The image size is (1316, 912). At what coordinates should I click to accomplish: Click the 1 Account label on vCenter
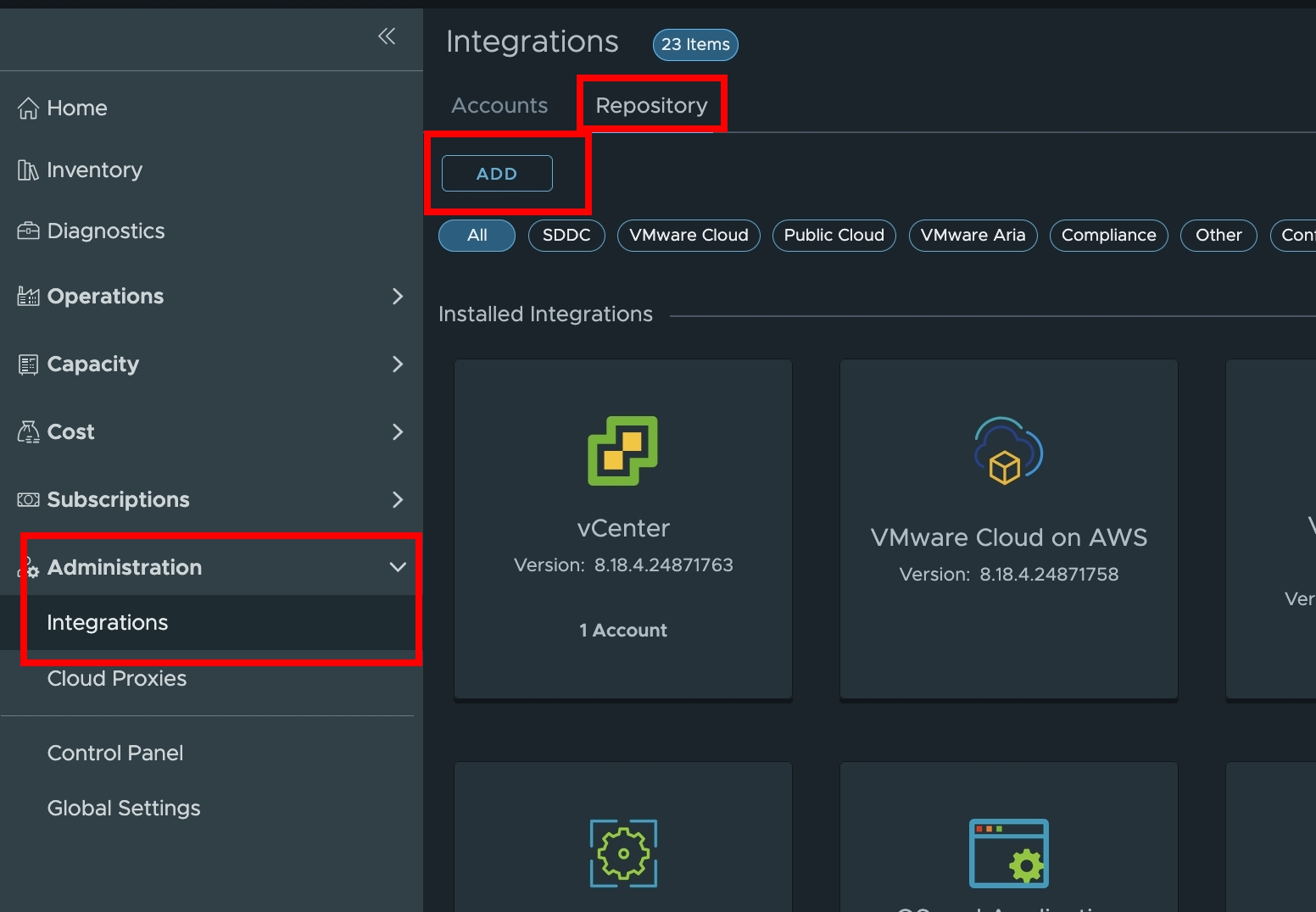[623, 631]
